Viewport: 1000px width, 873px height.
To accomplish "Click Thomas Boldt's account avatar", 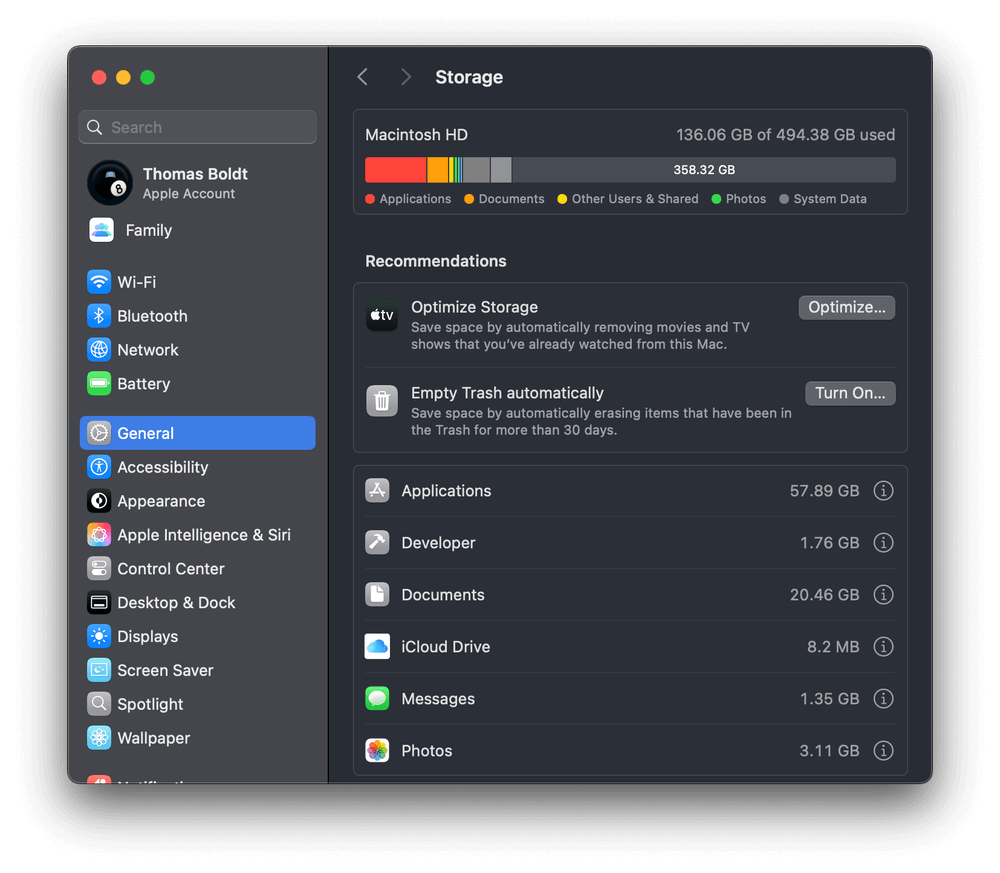I will (x=110, y=183).
